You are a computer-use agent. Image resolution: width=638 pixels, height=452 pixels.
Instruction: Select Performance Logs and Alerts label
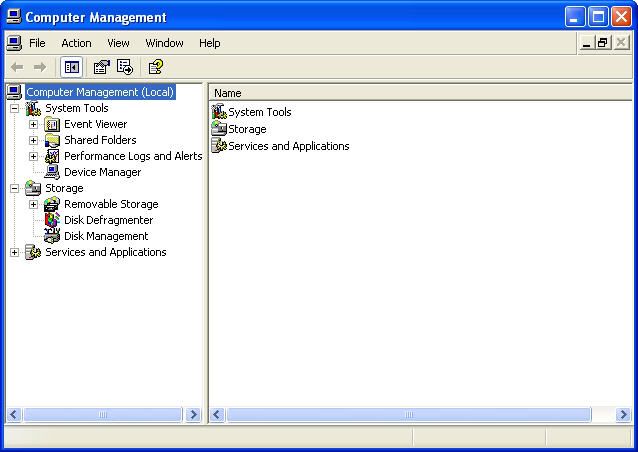pos(133,156)
